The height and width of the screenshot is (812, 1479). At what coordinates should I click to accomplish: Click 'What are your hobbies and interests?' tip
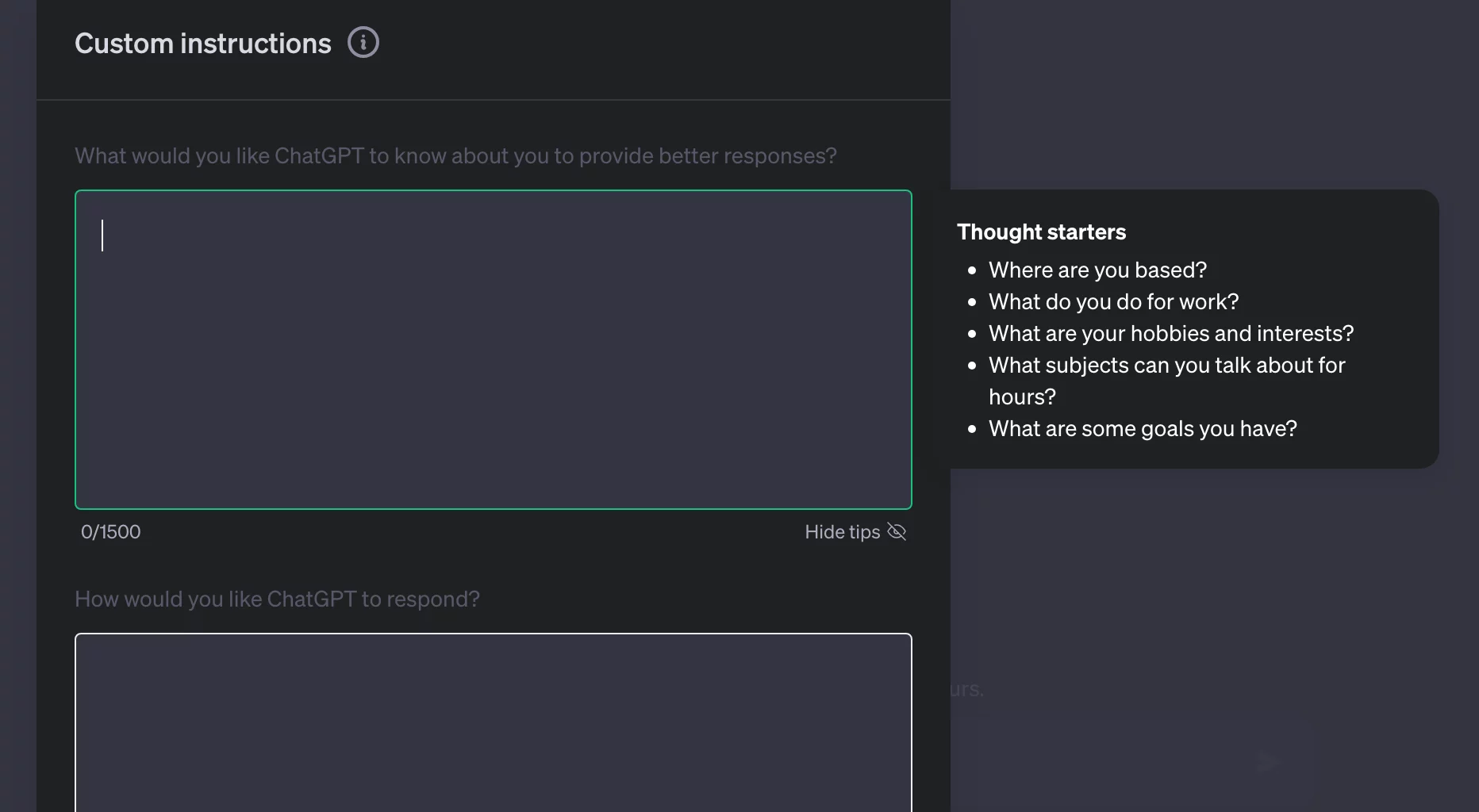tap(1171, 333)
